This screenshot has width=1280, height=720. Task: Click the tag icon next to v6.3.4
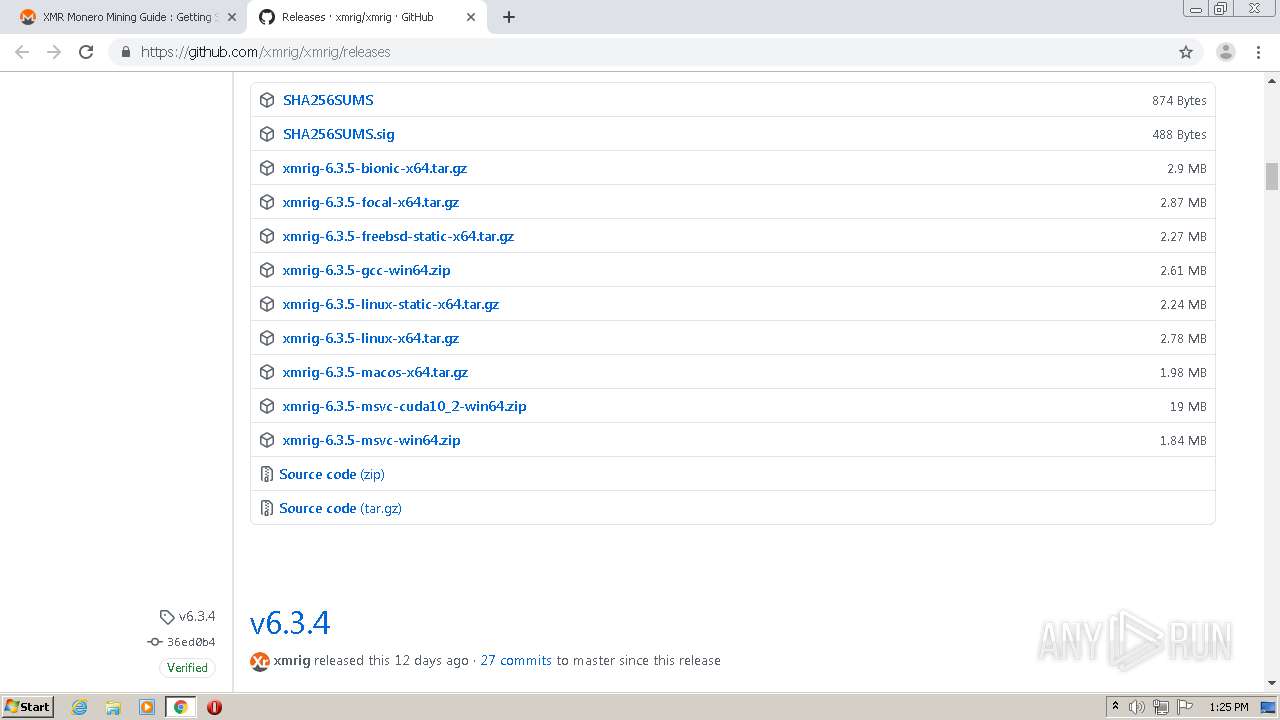click(167, 617)
